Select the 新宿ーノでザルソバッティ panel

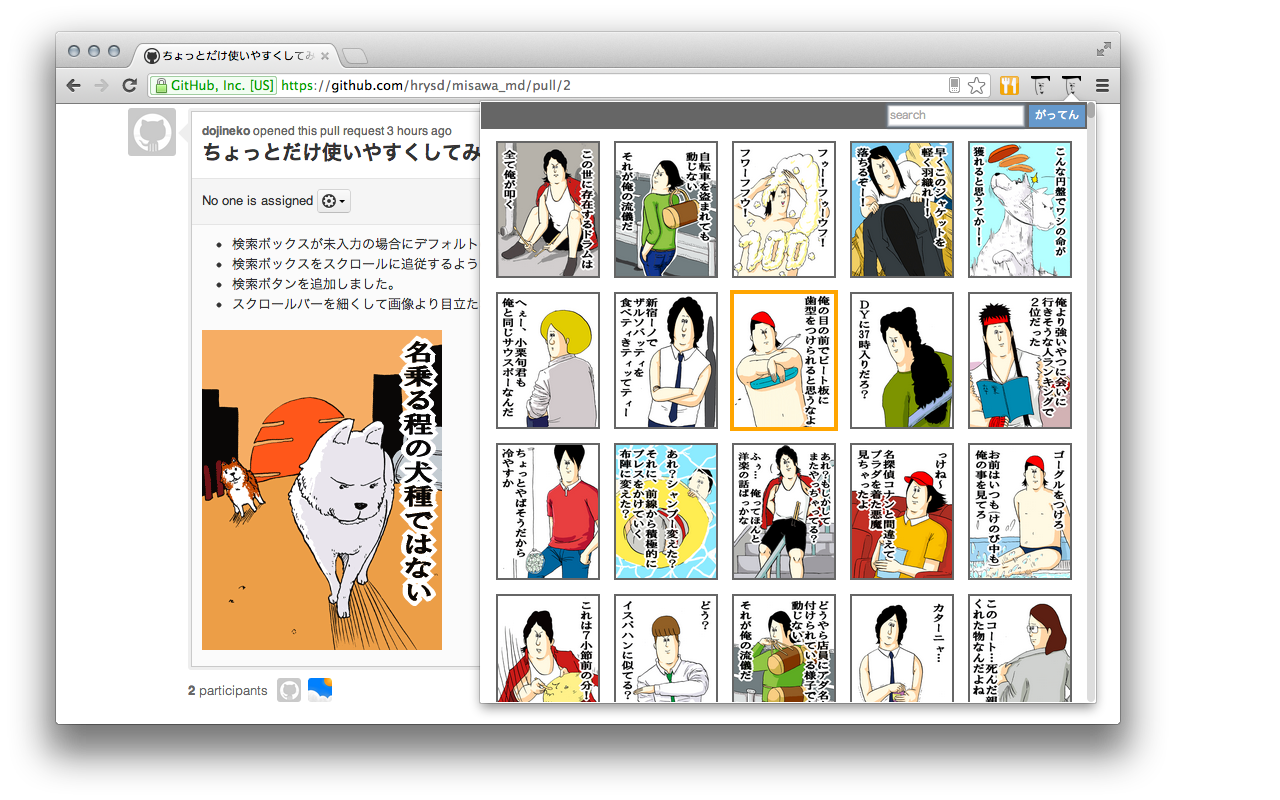tap(666, 360)
